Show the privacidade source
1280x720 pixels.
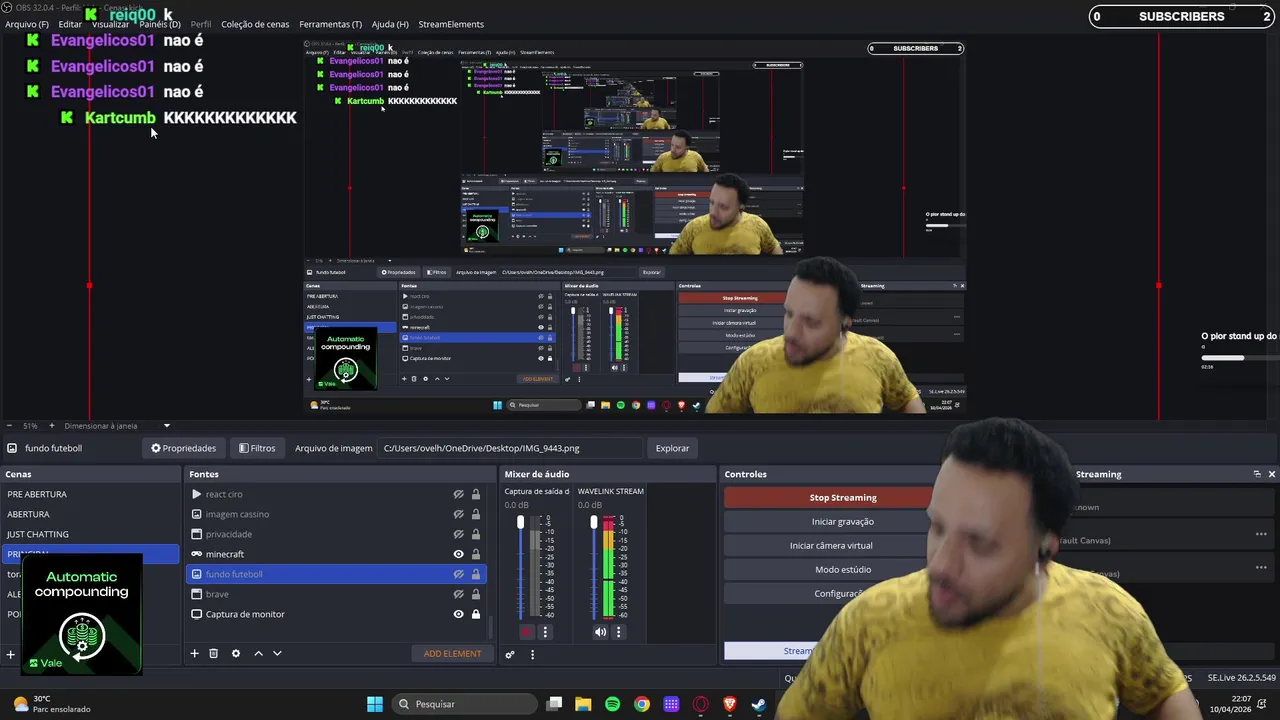[459, 534]
